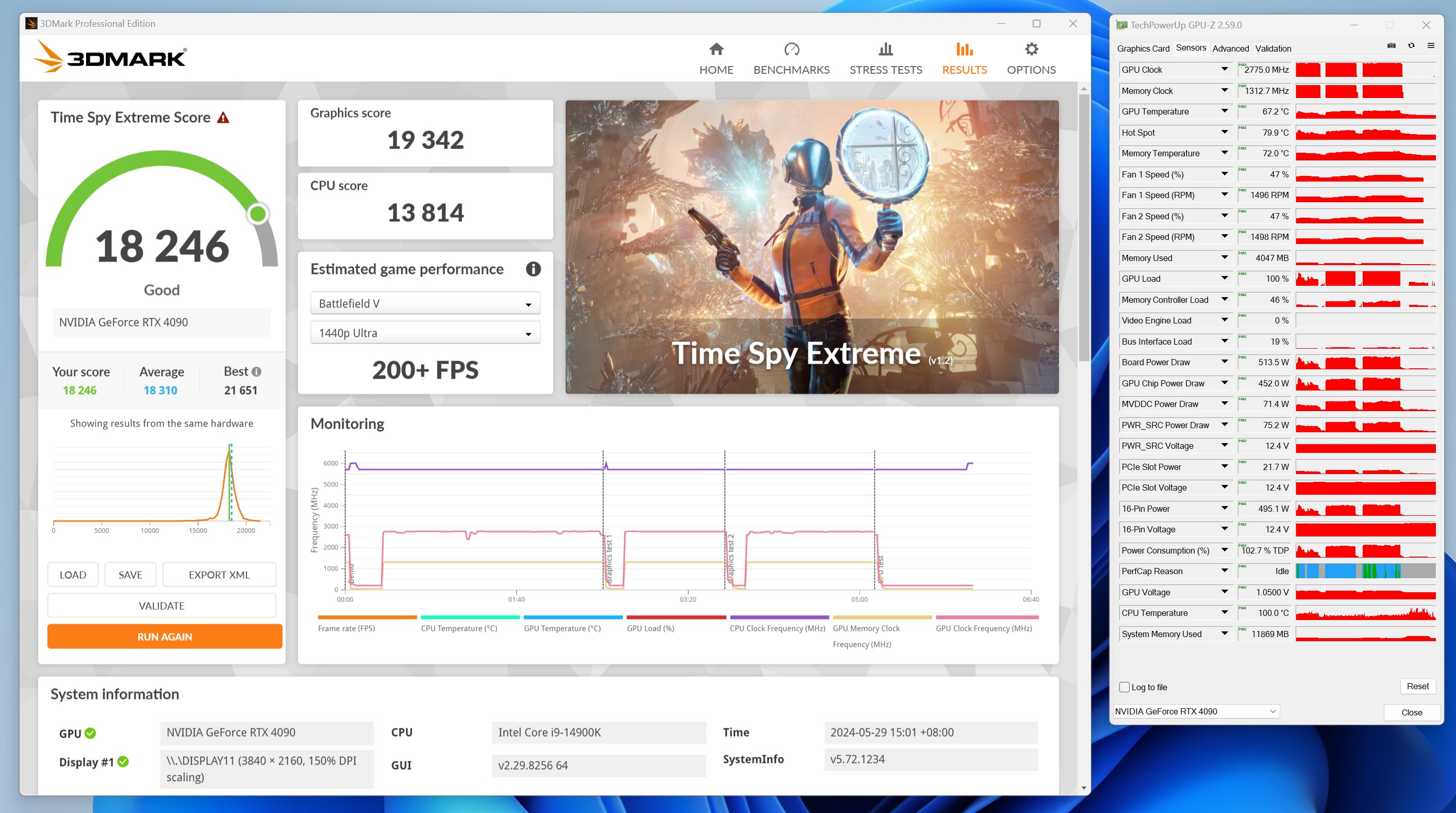Open the Stress Tests chart icon

pyautogui.click(x=886, y=50)
